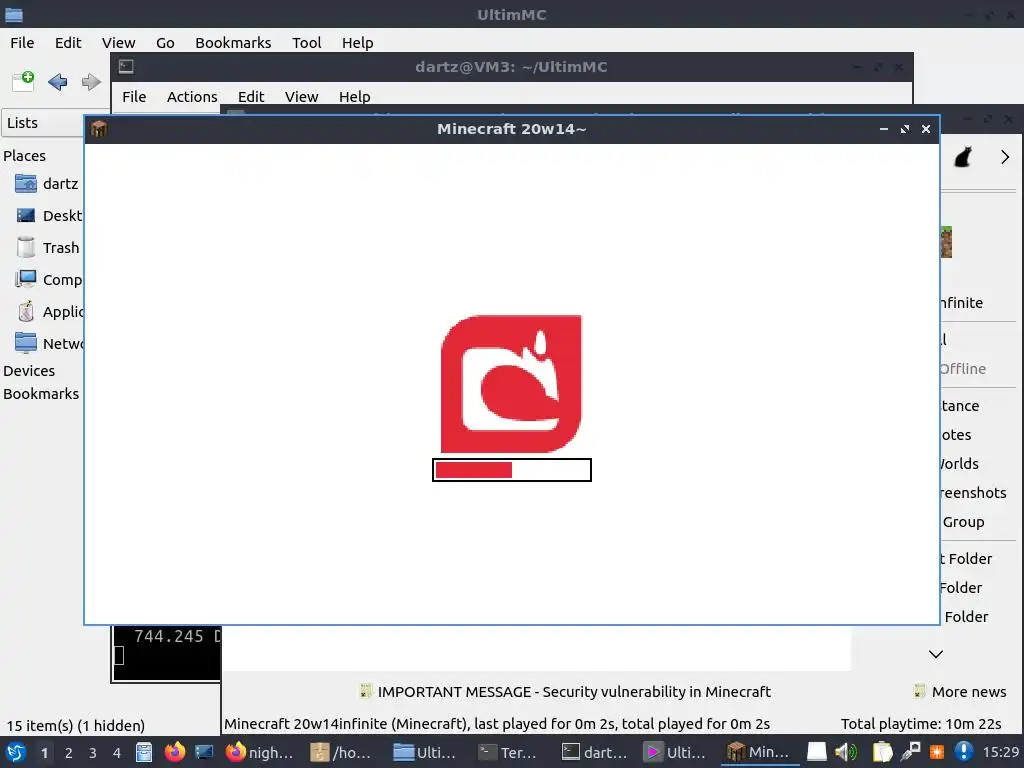Open Worlds in the UltimMC side panel
Screen dimensions: 1024x768
coord(960,464)
